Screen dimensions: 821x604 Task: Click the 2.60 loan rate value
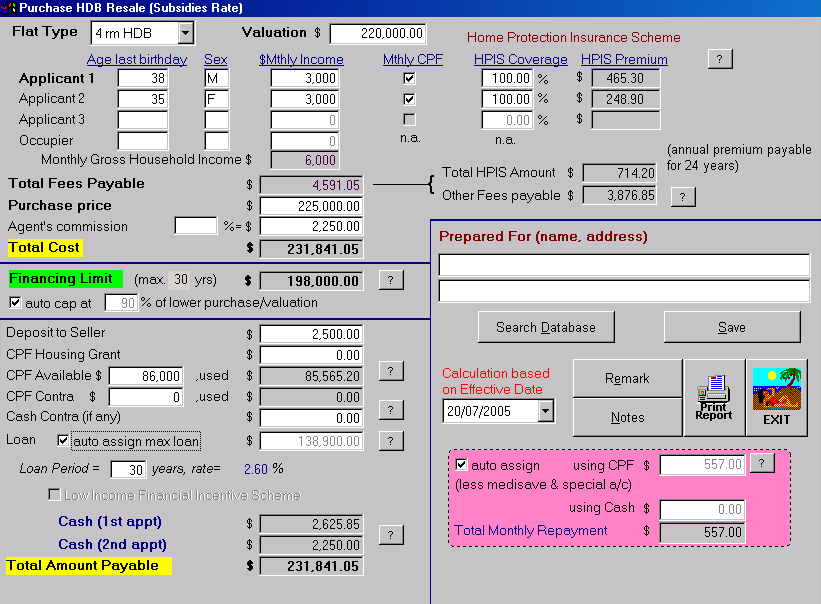(256, 469)
